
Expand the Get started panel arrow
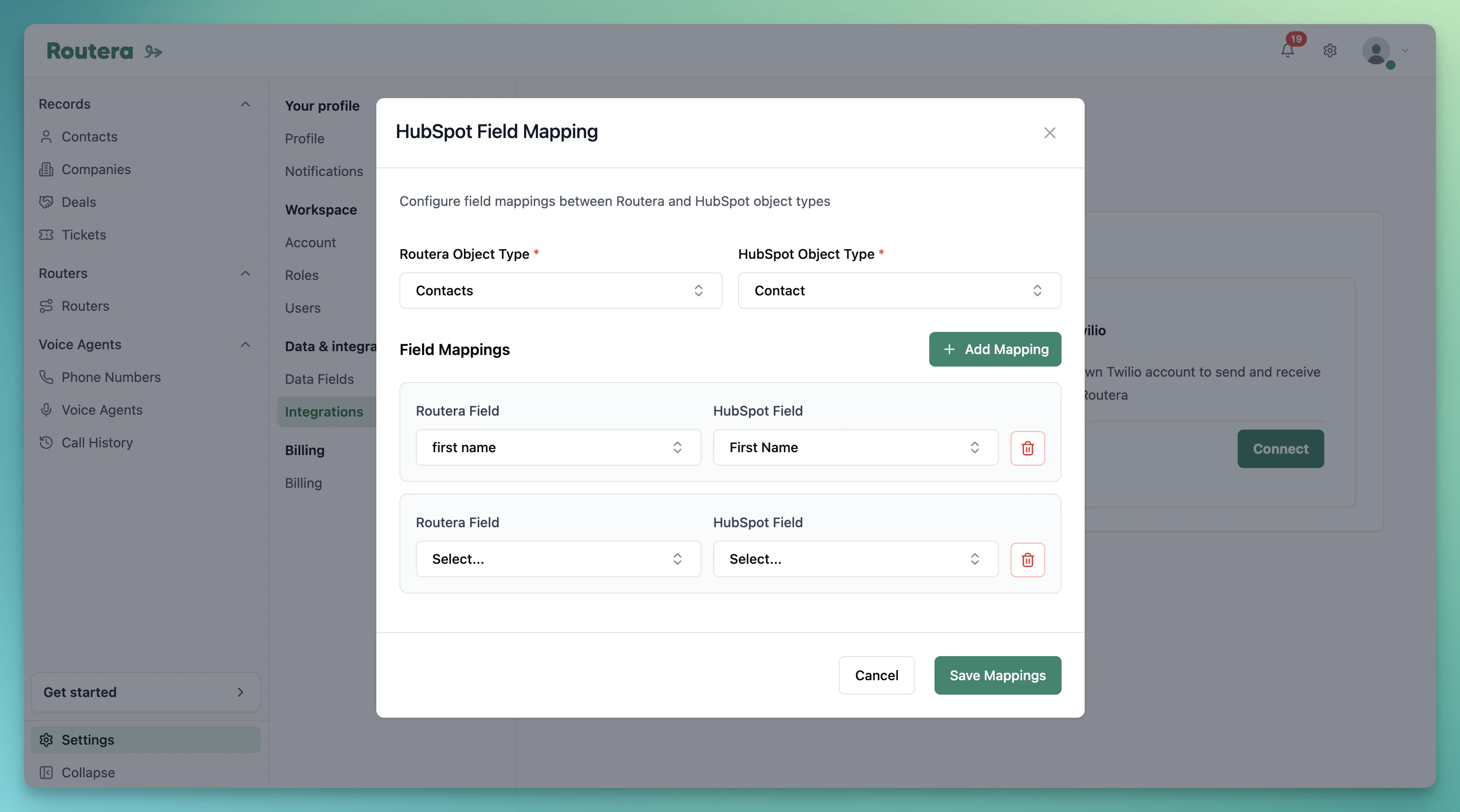click(x=240, y=692)
